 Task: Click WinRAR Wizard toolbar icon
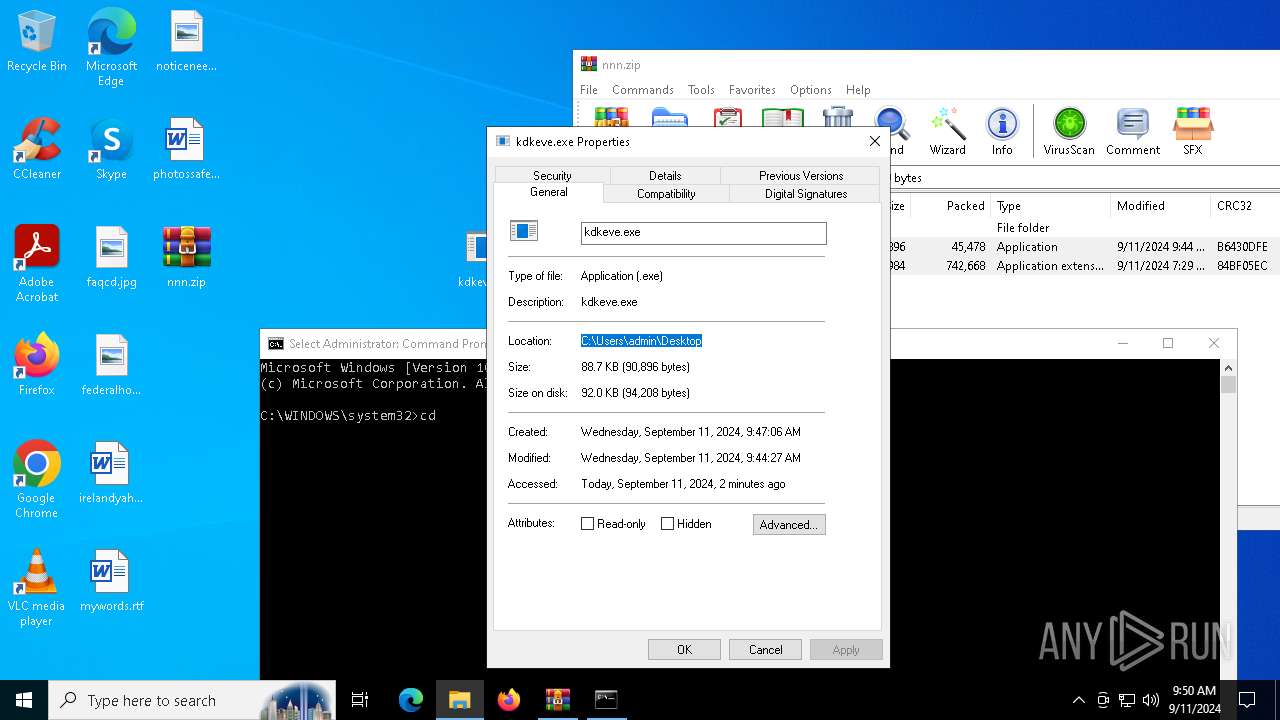[x=947, y=131]
